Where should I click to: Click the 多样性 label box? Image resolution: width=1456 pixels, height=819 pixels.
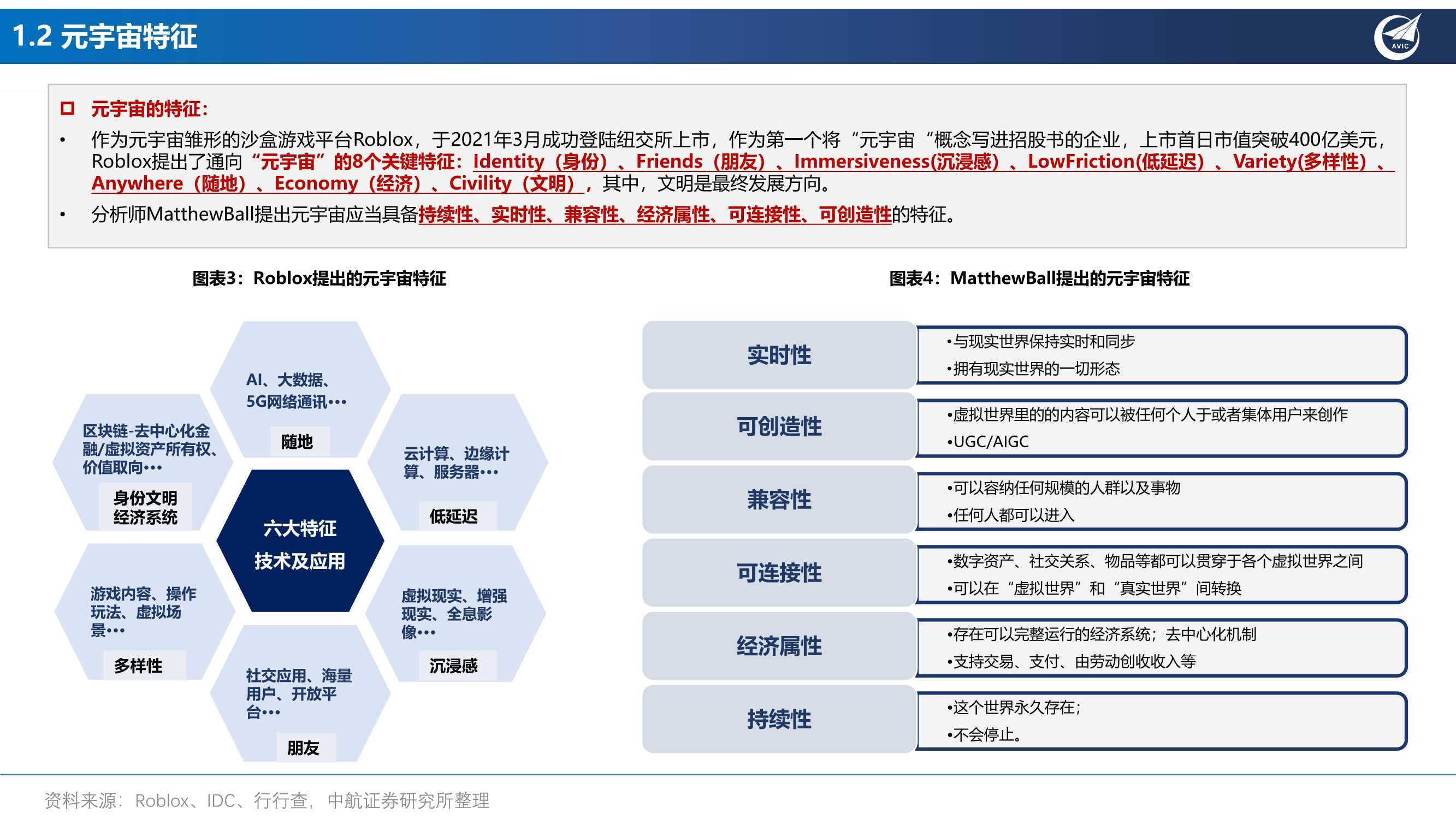(x=144, y=664)
